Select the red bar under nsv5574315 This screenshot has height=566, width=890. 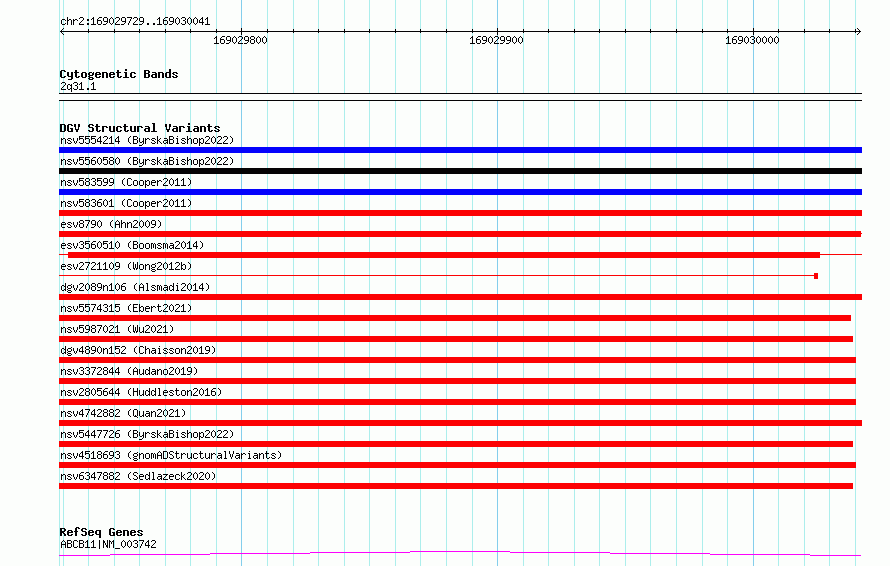[x=455, y=318]
